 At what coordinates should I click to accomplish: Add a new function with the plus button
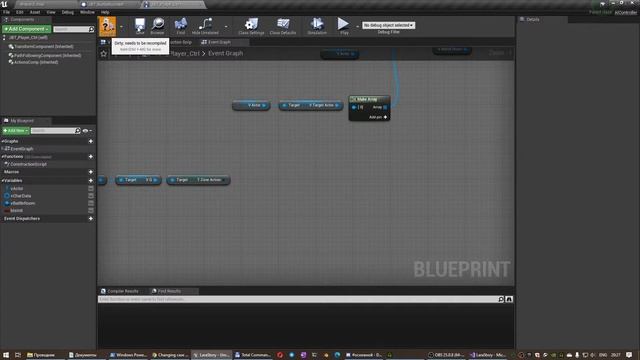click(91, 157)
